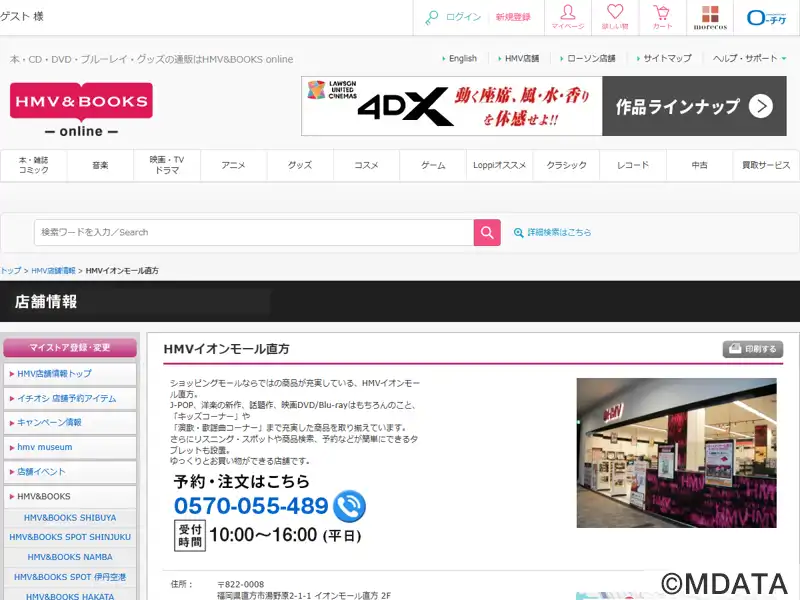This screenshot has width=800, height=600.
Task: Open HMV&BOOKS SHIBUYA store link
Action: coord(71,518)
